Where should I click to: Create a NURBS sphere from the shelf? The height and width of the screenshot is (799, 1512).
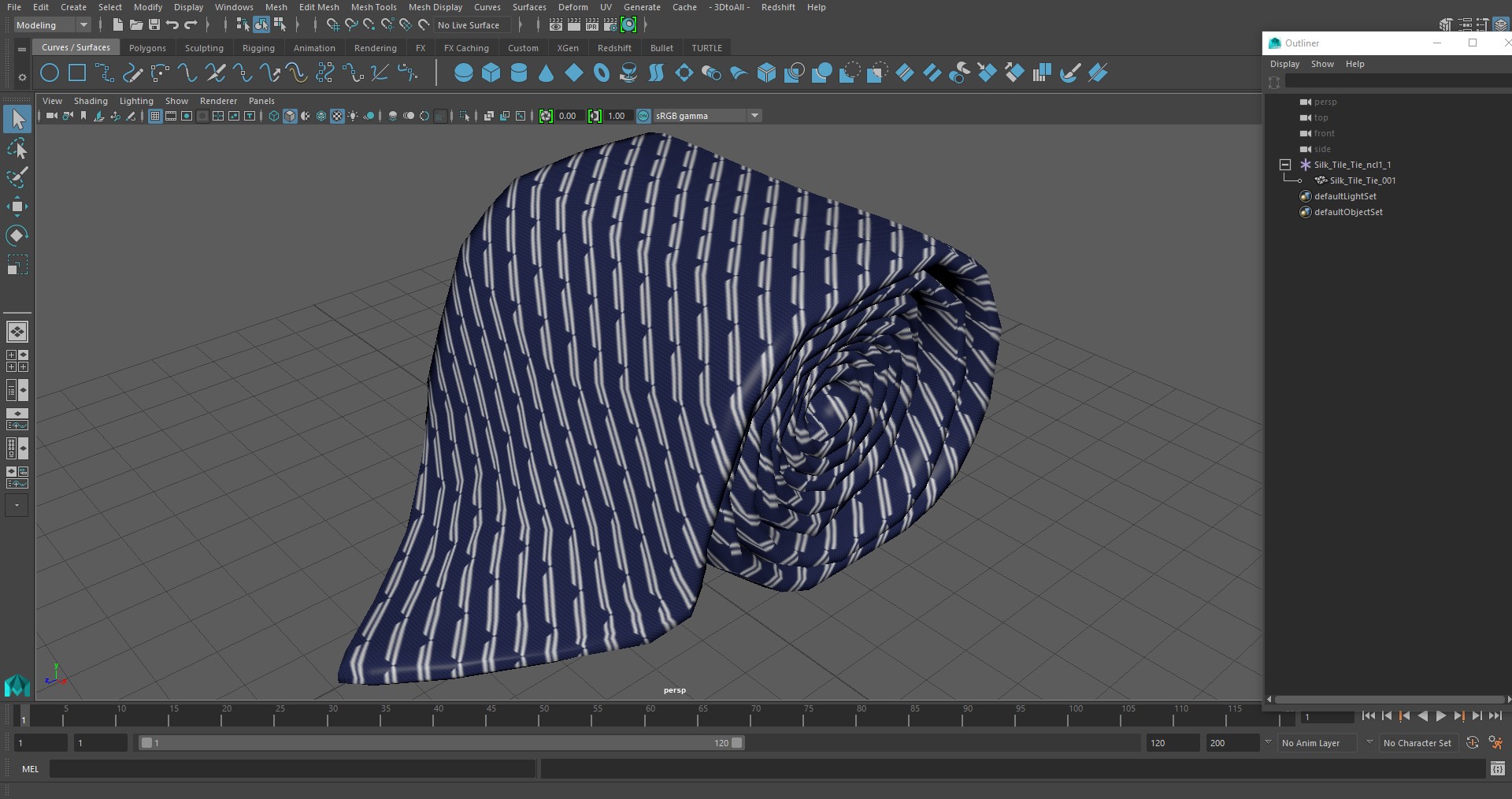coord(464,73)
